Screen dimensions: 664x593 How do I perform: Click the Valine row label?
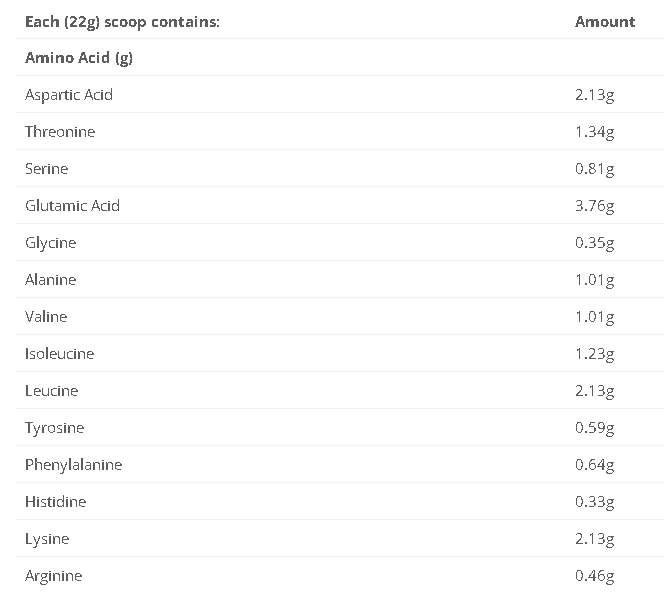(46, 317)
